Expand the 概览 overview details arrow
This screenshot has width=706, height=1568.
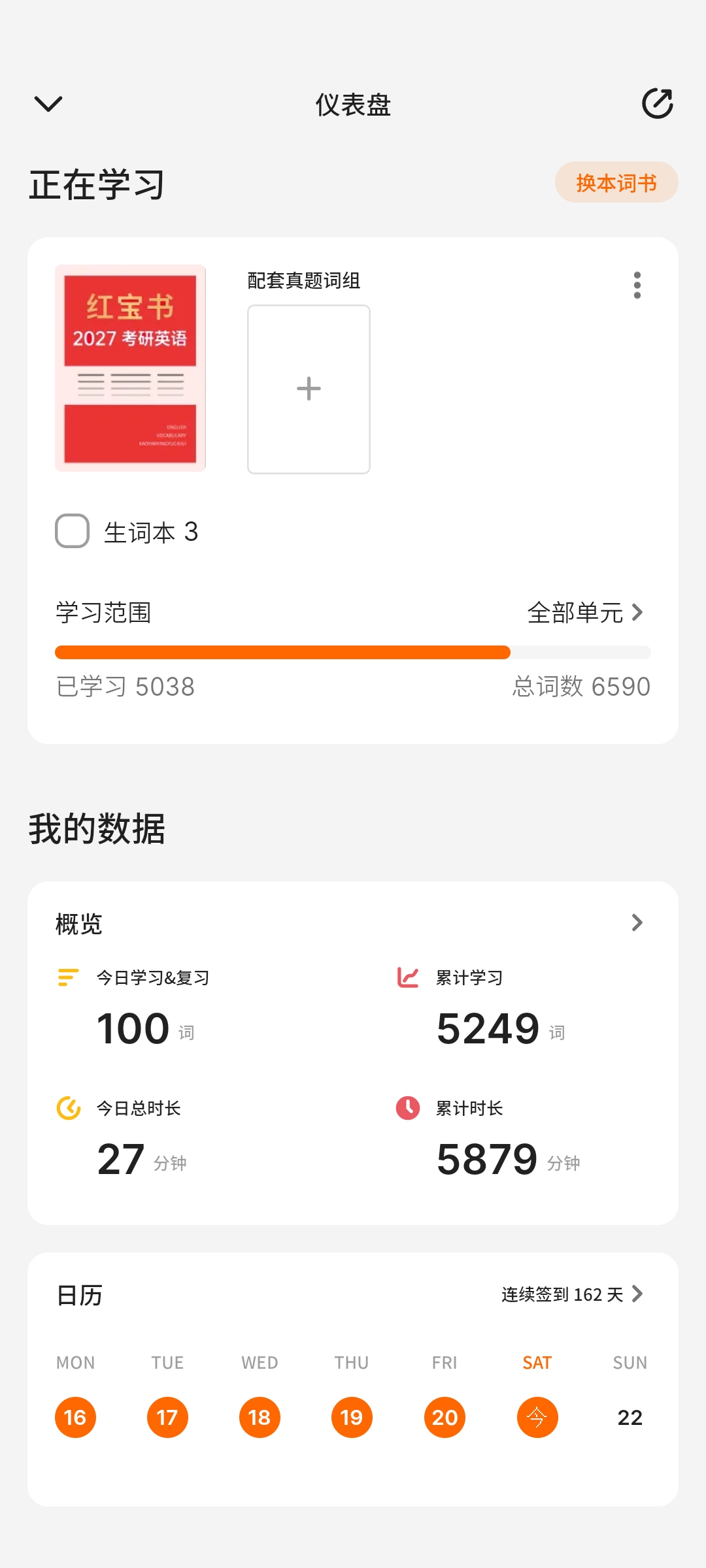tap(637, 923)
